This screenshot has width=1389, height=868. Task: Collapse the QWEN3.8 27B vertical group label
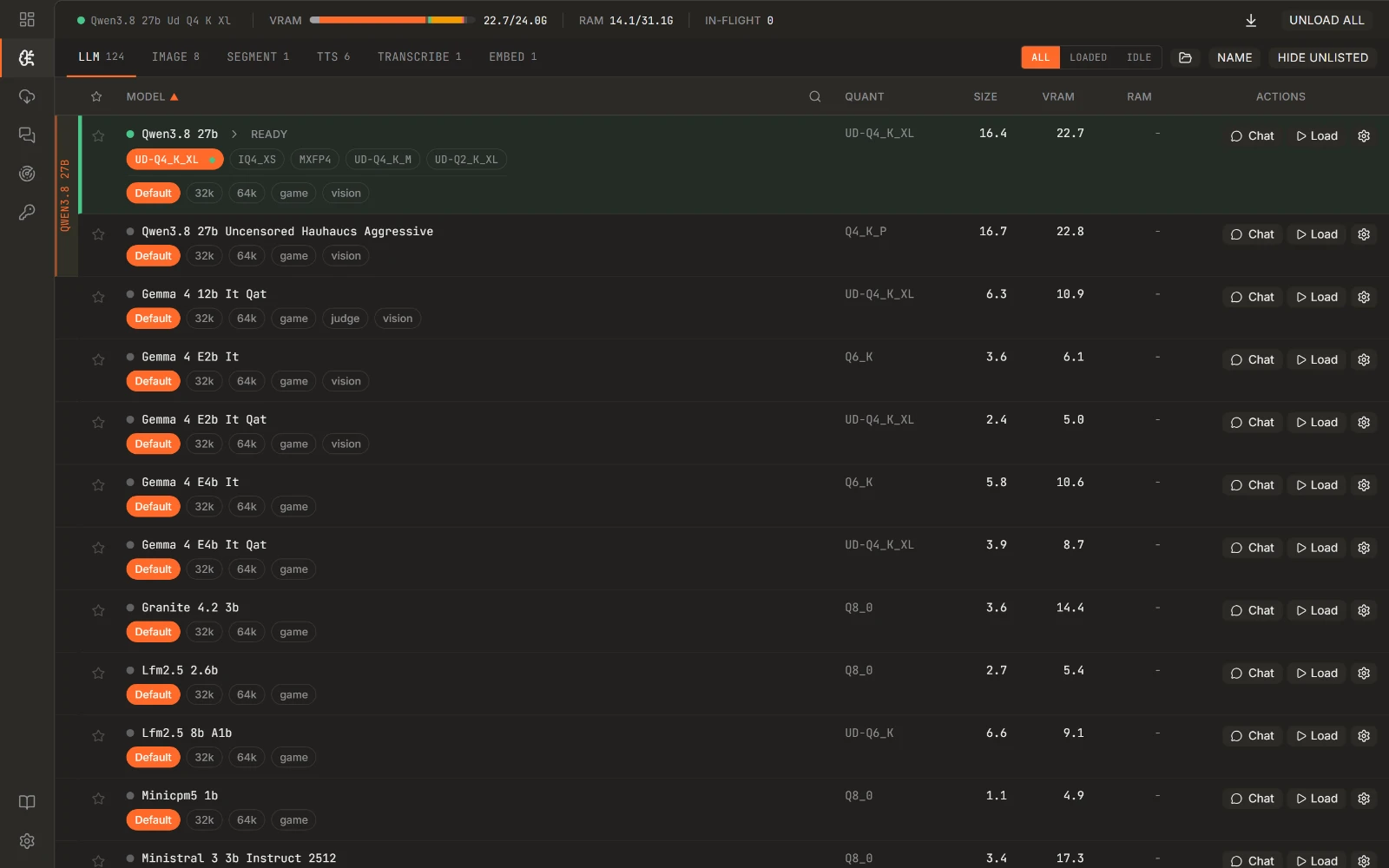(65, 195)
